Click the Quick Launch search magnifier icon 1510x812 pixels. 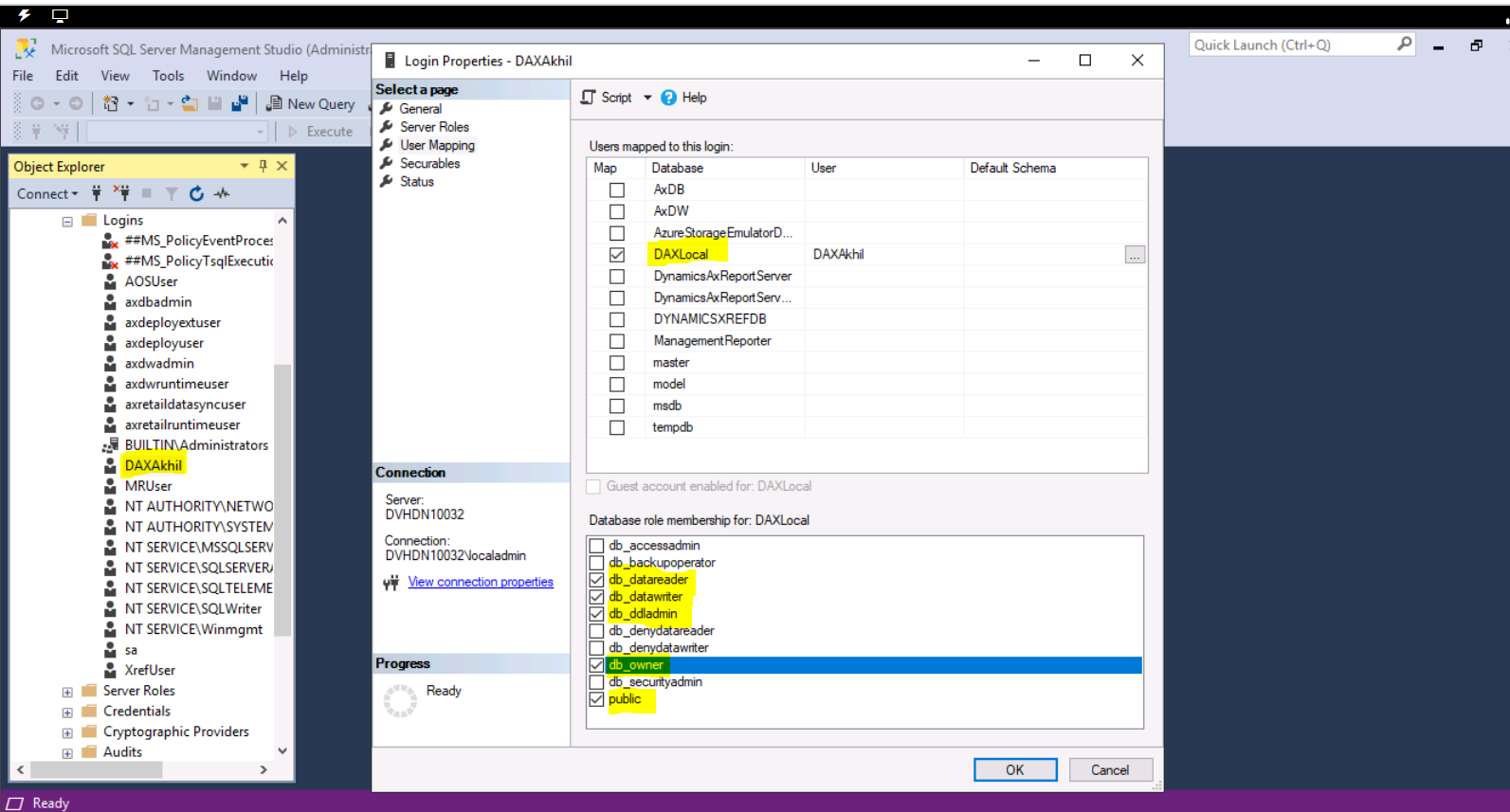pos(1404,44)
